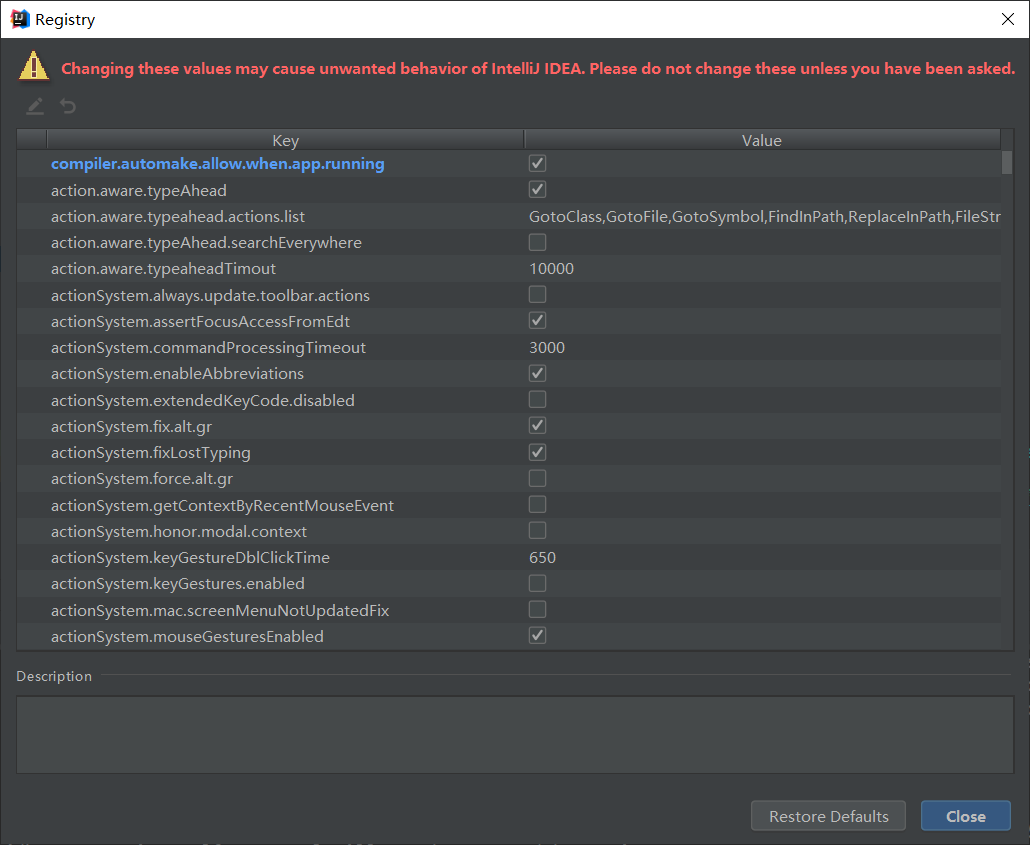Toggle actionSystem.enableAbbreviations checkbox
Screen dimensions: 1030x845
pos(537,373)
